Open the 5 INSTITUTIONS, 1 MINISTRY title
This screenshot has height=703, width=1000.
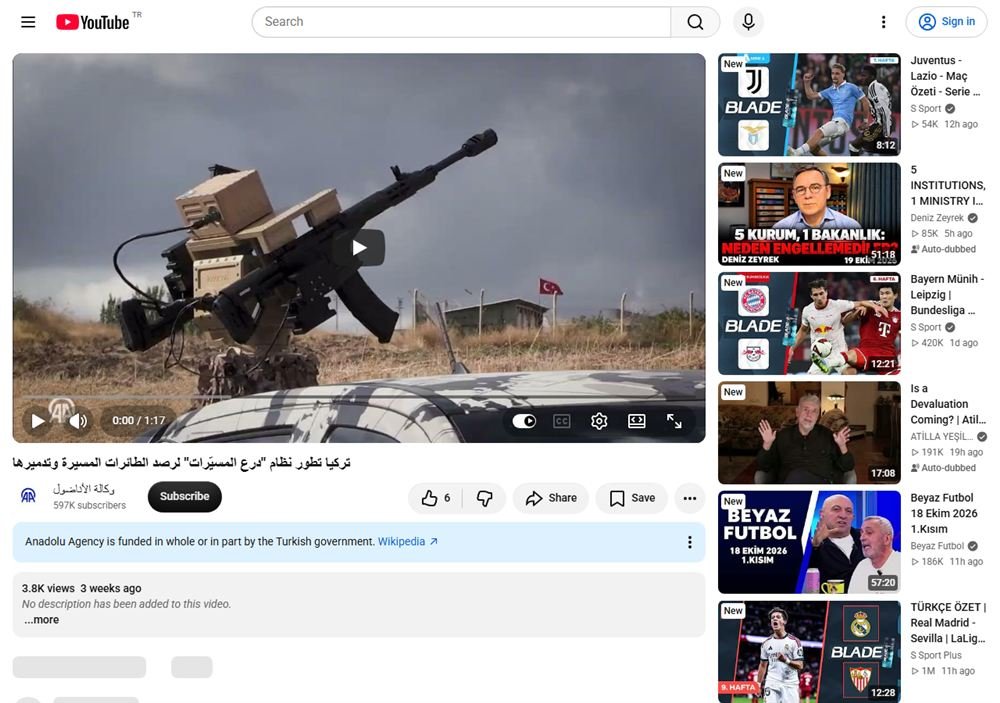[947, 185]
